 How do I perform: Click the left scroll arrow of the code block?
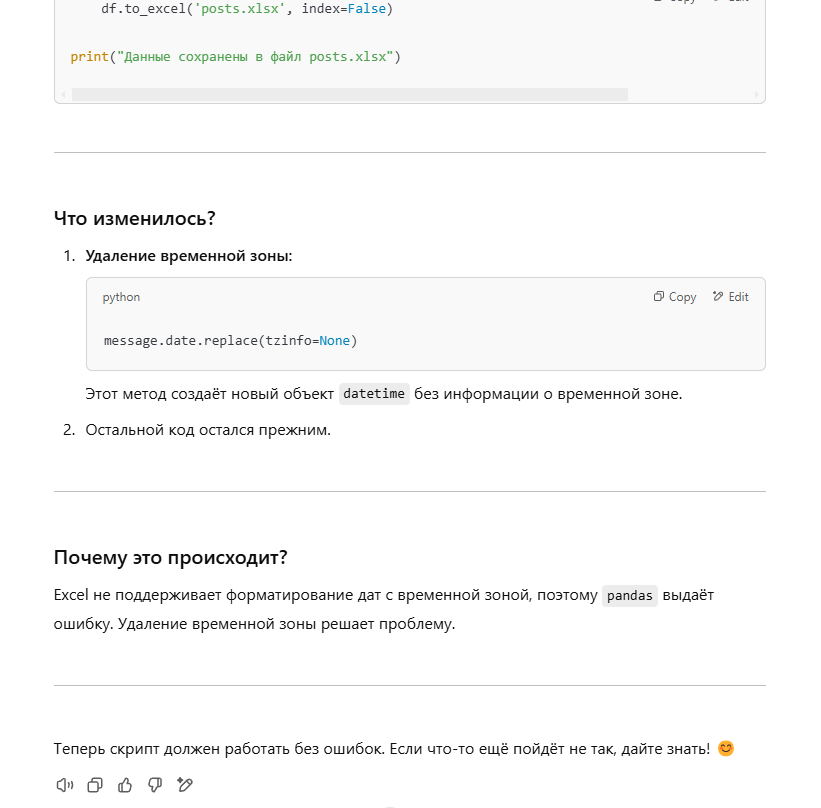point(63,95)
